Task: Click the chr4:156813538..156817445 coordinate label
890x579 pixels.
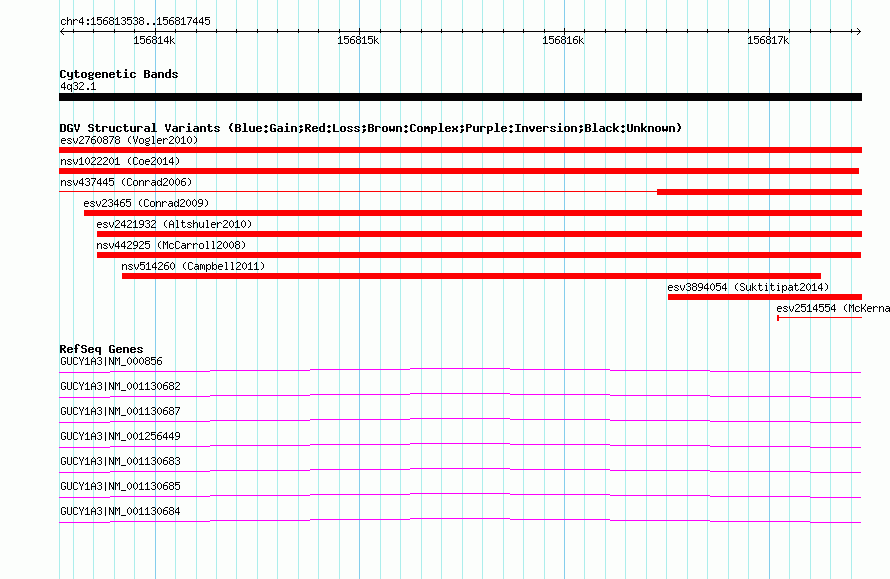Action: [x=135, y=21]
